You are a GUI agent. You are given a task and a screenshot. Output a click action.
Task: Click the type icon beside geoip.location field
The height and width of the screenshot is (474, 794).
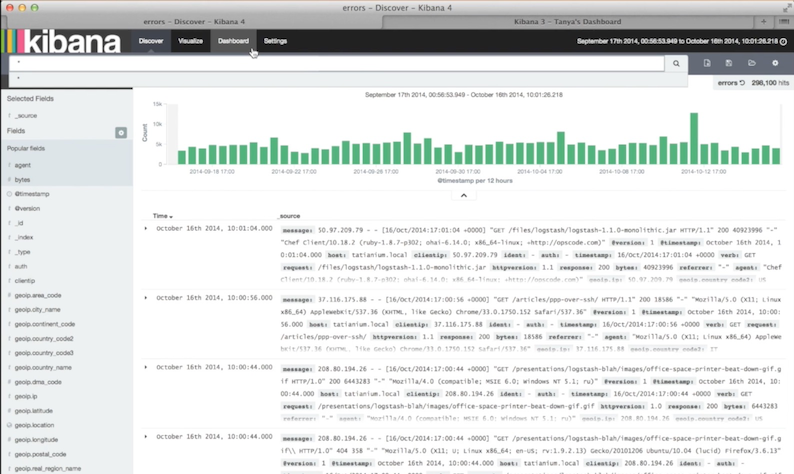pos(9,425)
